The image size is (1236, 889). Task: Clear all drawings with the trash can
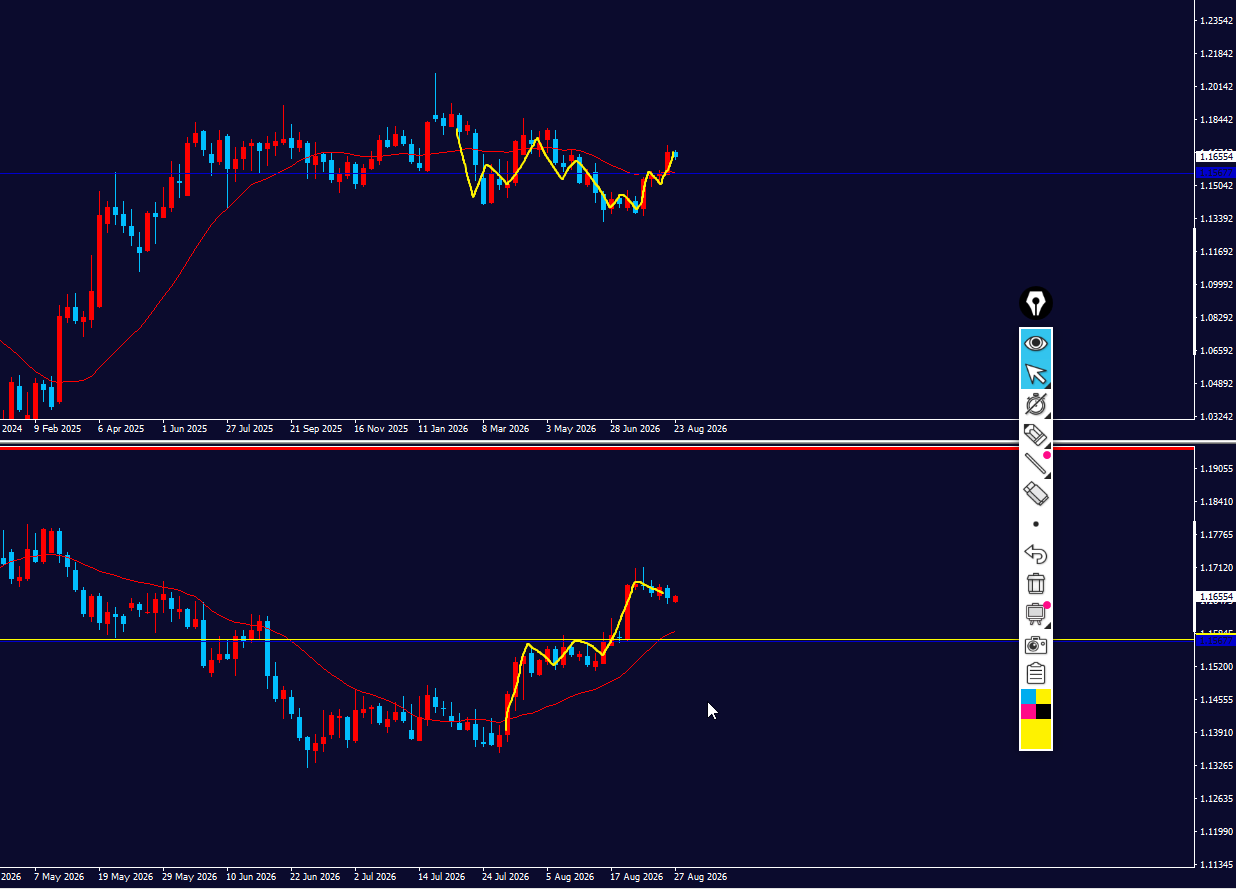click(x=1036, y=584)
